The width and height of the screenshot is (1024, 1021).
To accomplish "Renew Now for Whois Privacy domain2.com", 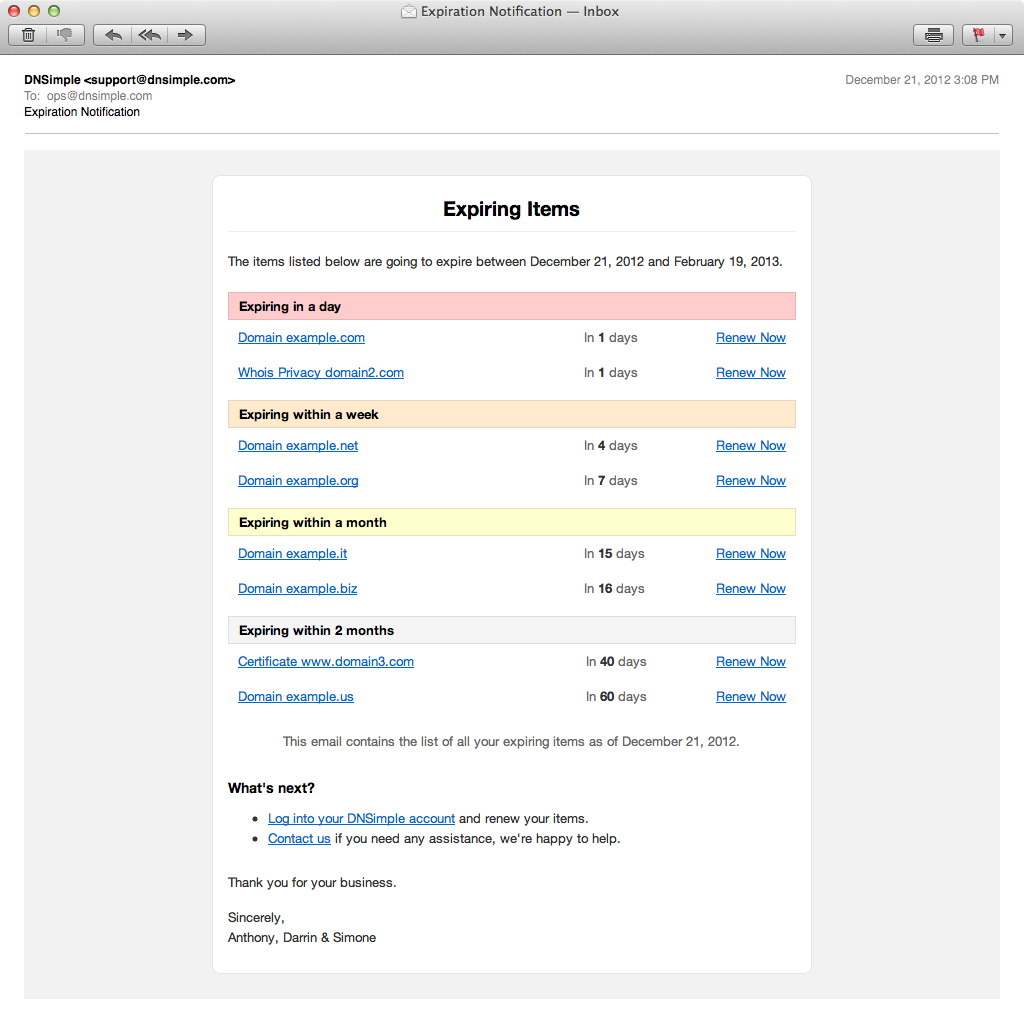I will pyautogui.click(x=750, y=372).
